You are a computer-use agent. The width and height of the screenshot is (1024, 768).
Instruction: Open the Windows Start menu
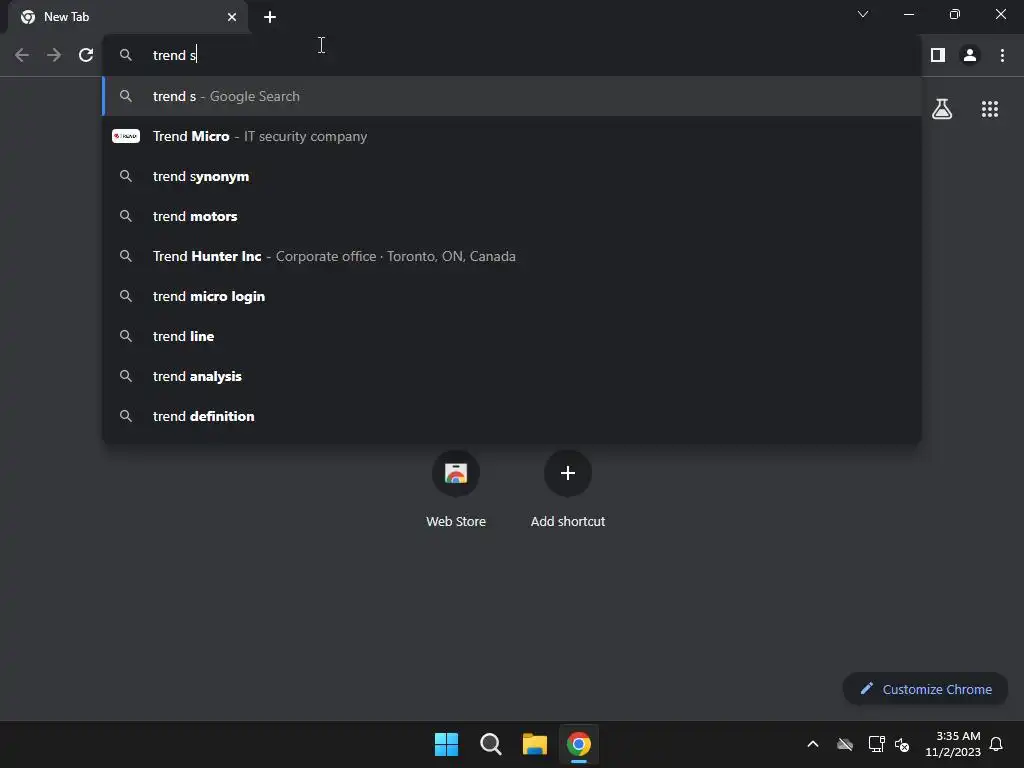447,744
